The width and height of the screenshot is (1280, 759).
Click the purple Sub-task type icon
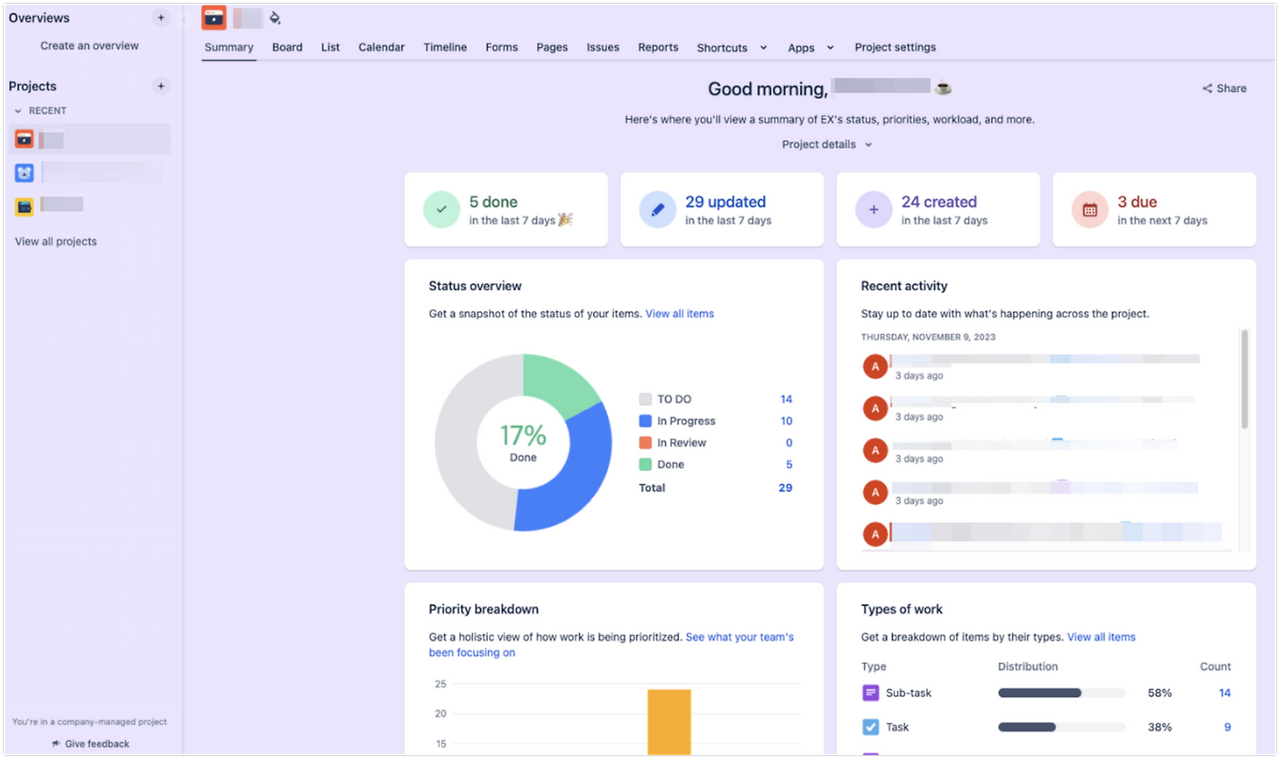(x=870, y=693)
